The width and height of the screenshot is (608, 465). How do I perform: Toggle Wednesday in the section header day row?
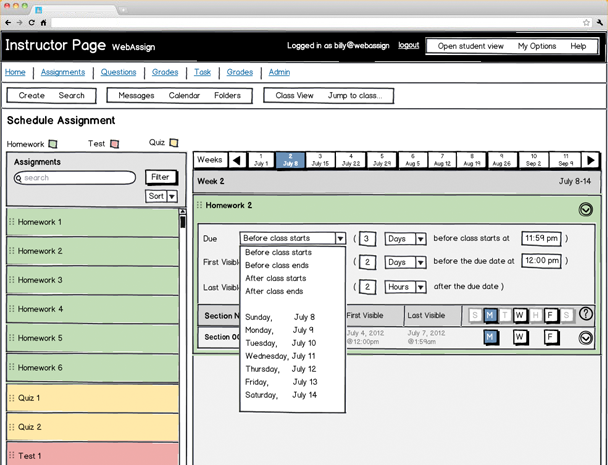(519, 315)
